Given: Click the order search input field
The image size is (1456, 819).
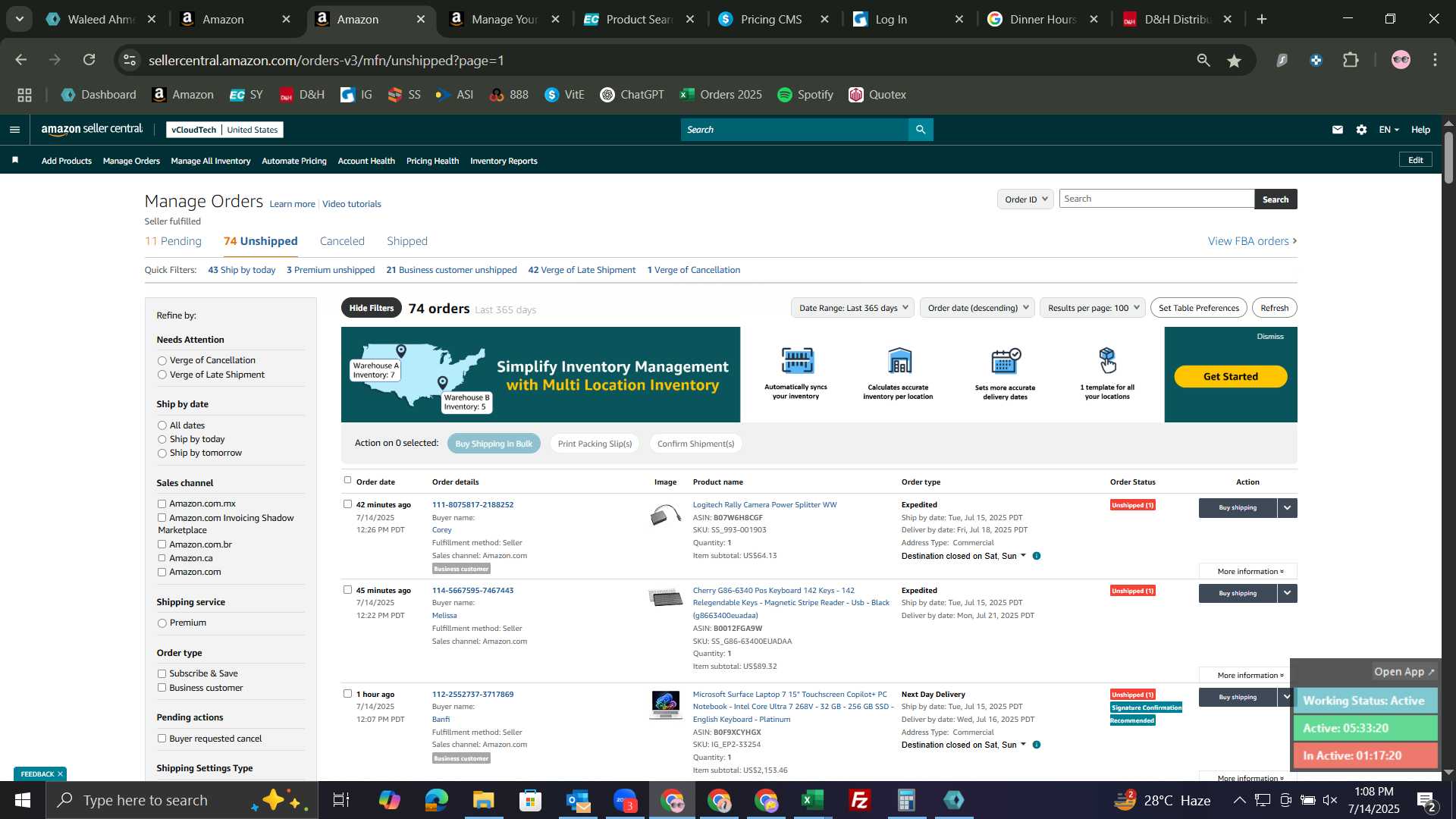Looking at the screenshot, I should tap(1156, 199).
